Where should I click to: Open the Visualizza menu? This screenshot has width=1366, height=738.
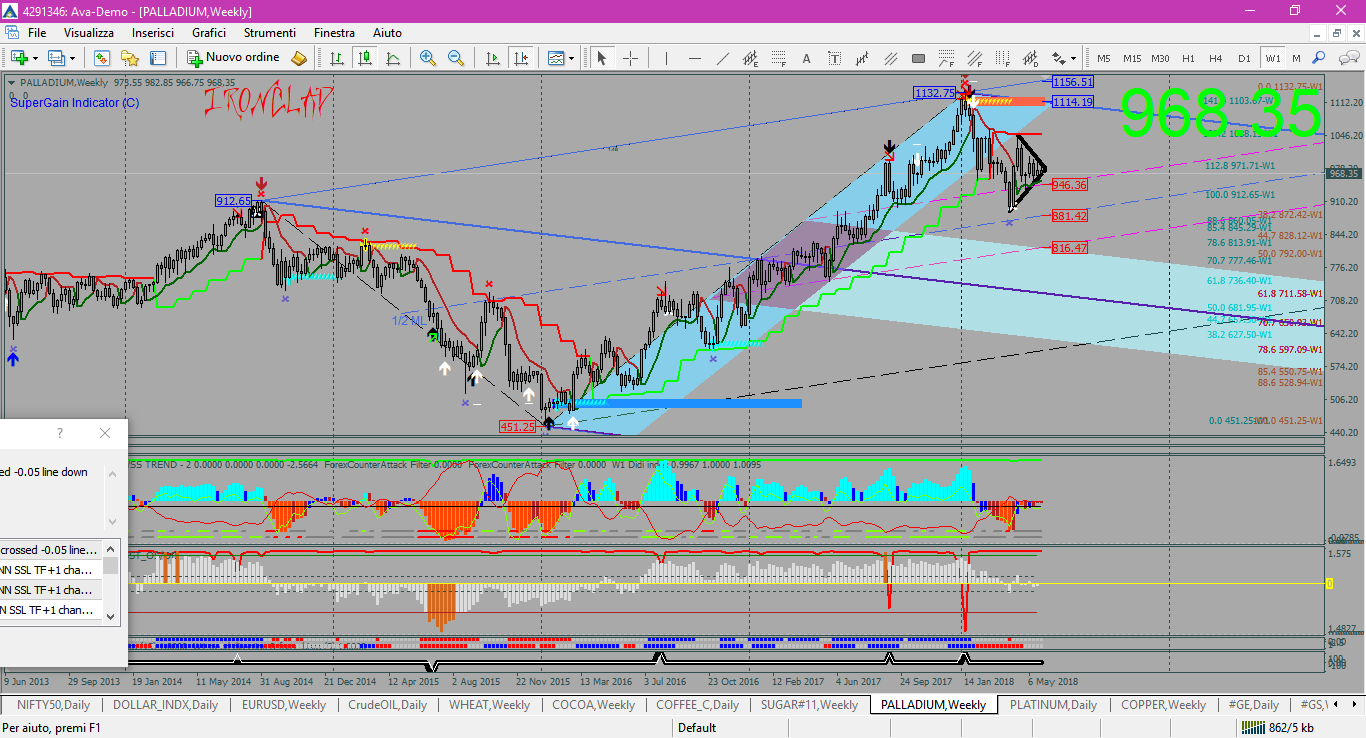(x=89, y=33)
